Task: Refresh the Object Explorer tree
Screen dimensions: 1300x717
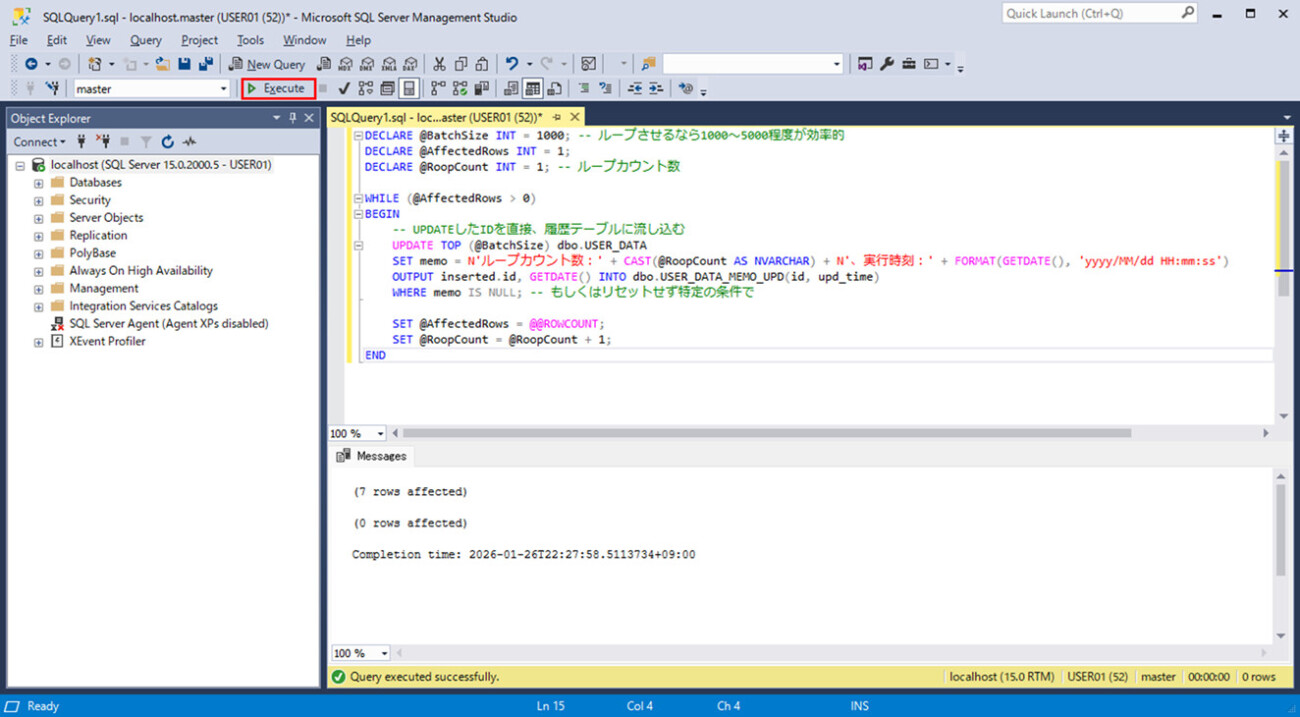Action: [167, 142]
